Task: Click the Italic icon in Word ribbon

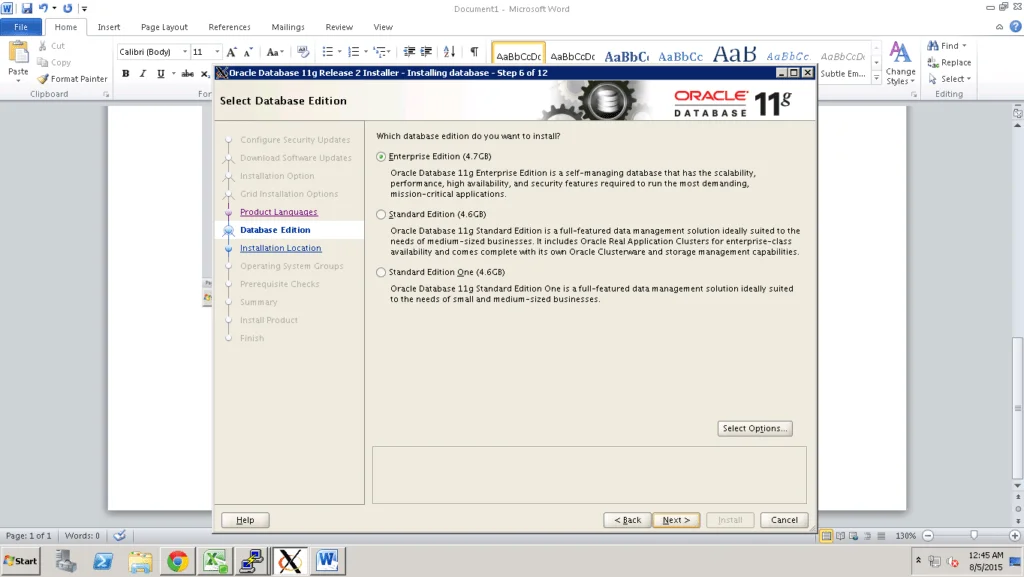Action: point(142,73)
